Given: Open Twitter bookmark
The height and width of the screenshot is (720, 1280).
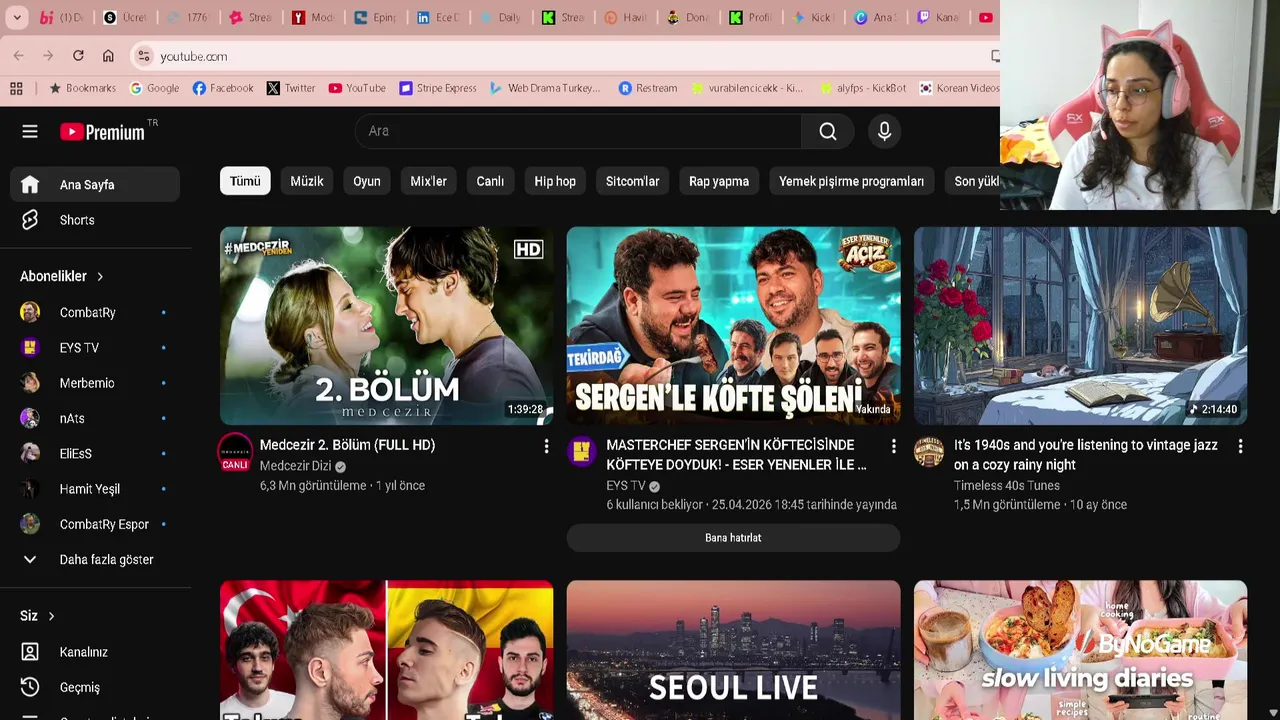Looking at the screenshot, I should pos(291,88).
